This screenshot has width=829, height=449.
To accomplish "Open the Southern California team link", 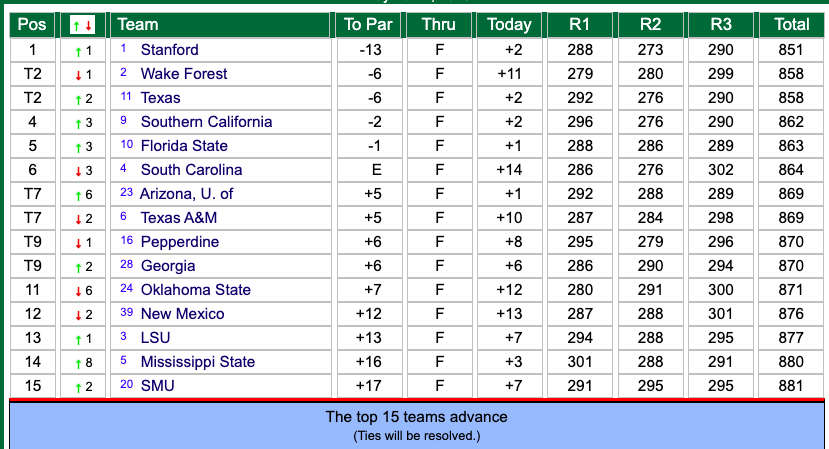I will coord(206,122).
